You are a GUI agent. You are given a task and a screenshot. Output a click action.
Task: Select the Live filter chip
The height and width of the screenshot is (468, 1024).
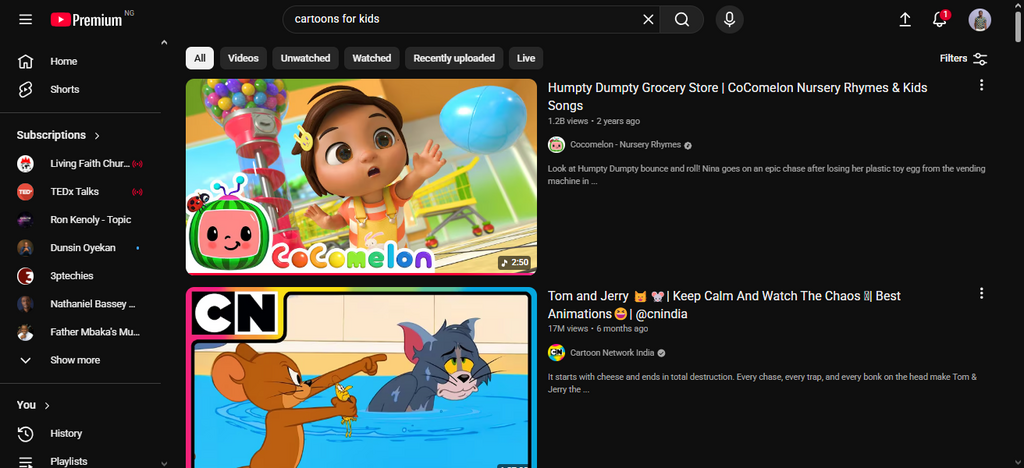click(526, 58)
